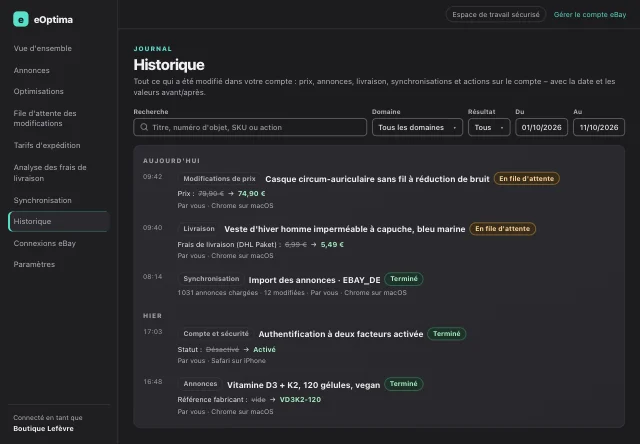Open the Domaine dropdown
Image resolution: width=640 pixels, height=444 pixels.
coord(417,127)
